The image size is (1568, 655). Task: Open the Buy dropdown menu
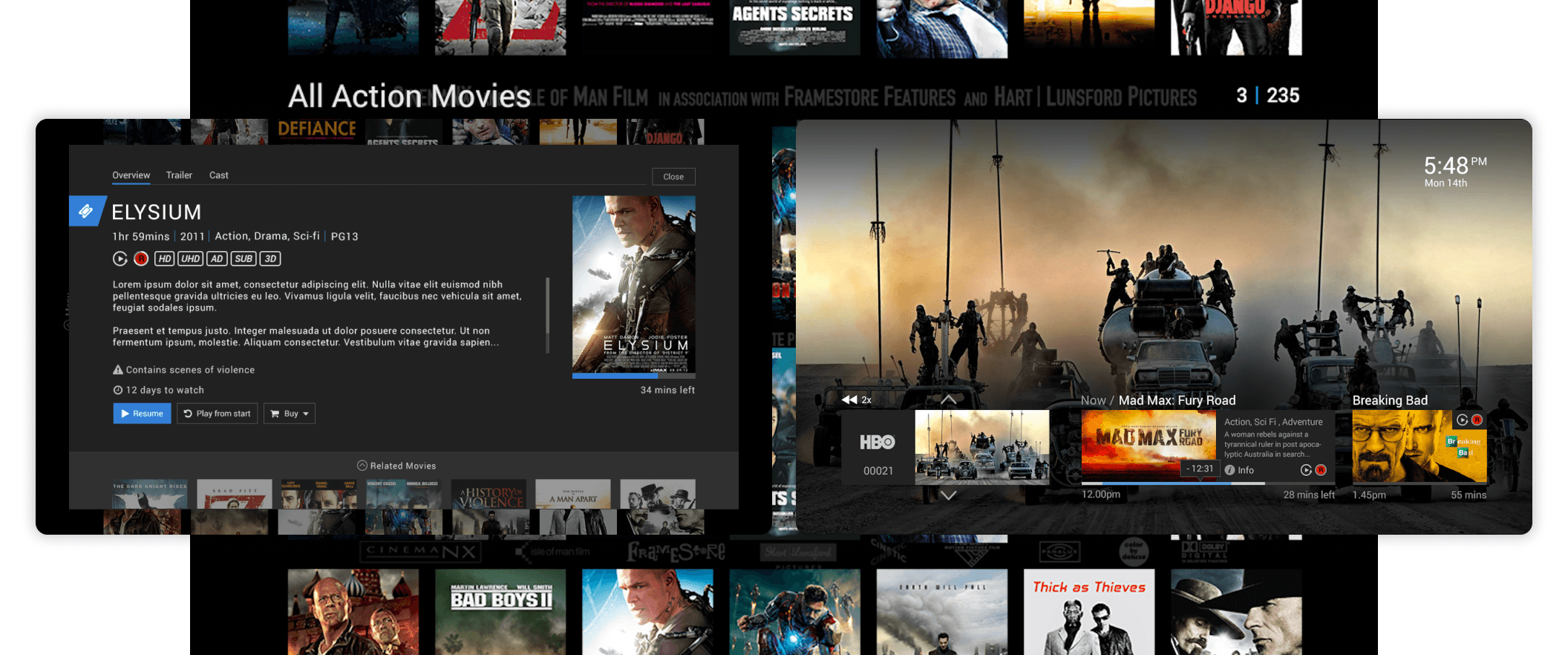(290, 414)
